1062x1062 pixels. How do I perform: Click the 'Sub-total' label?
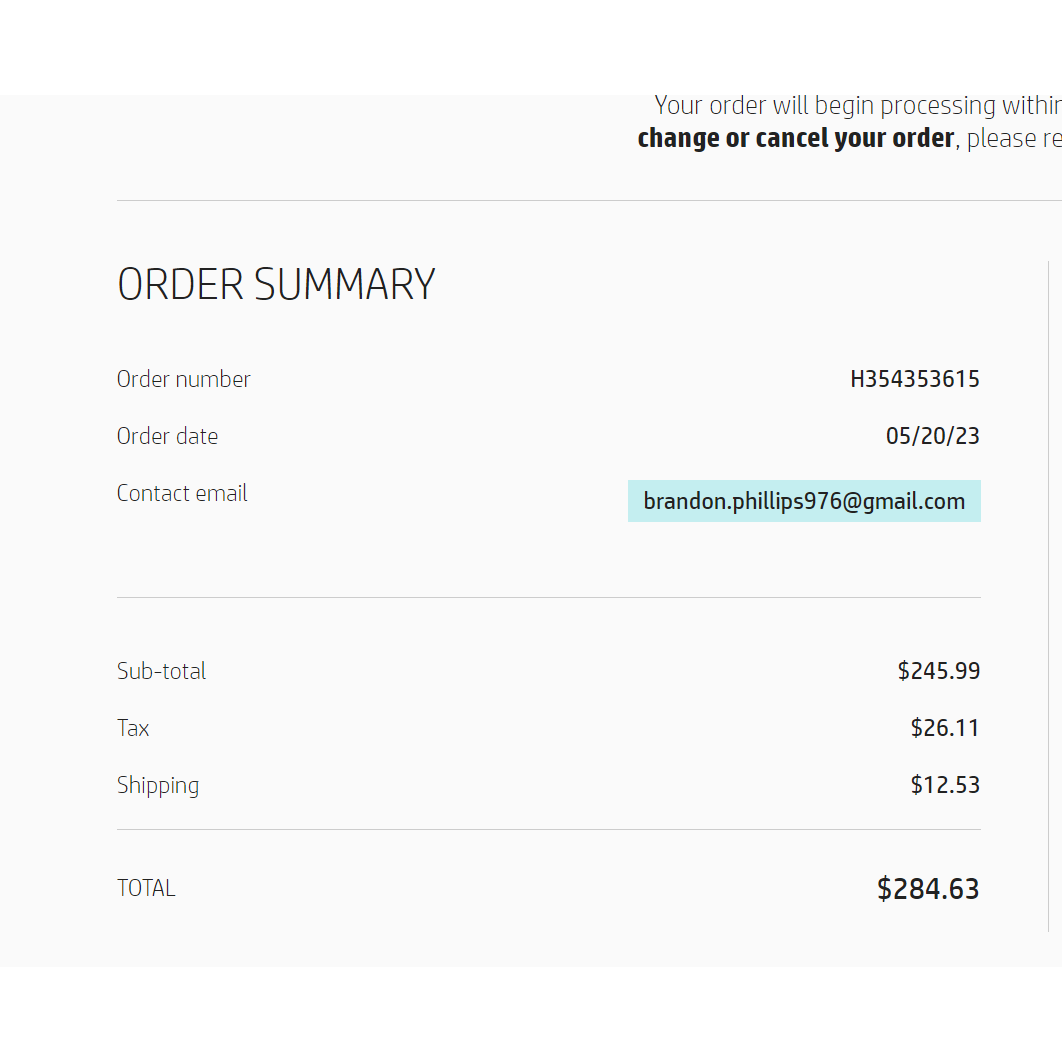[161, 671]
